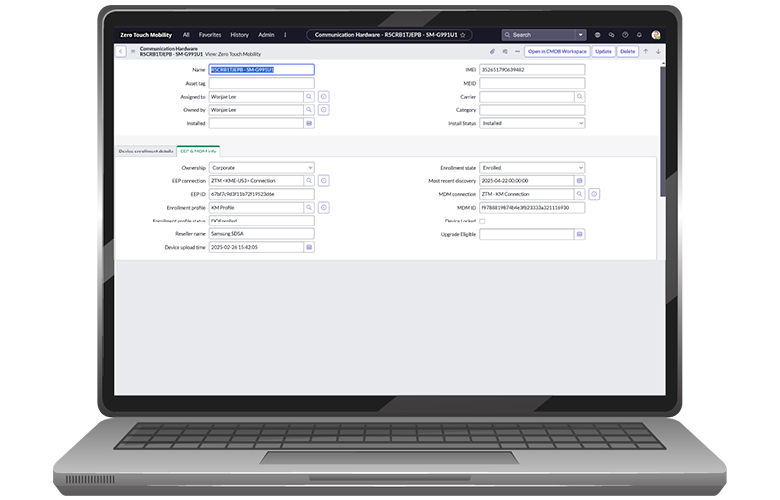Switch to the Device enrollment details tab
Viewport: 780px width, 500px height.
145,150
